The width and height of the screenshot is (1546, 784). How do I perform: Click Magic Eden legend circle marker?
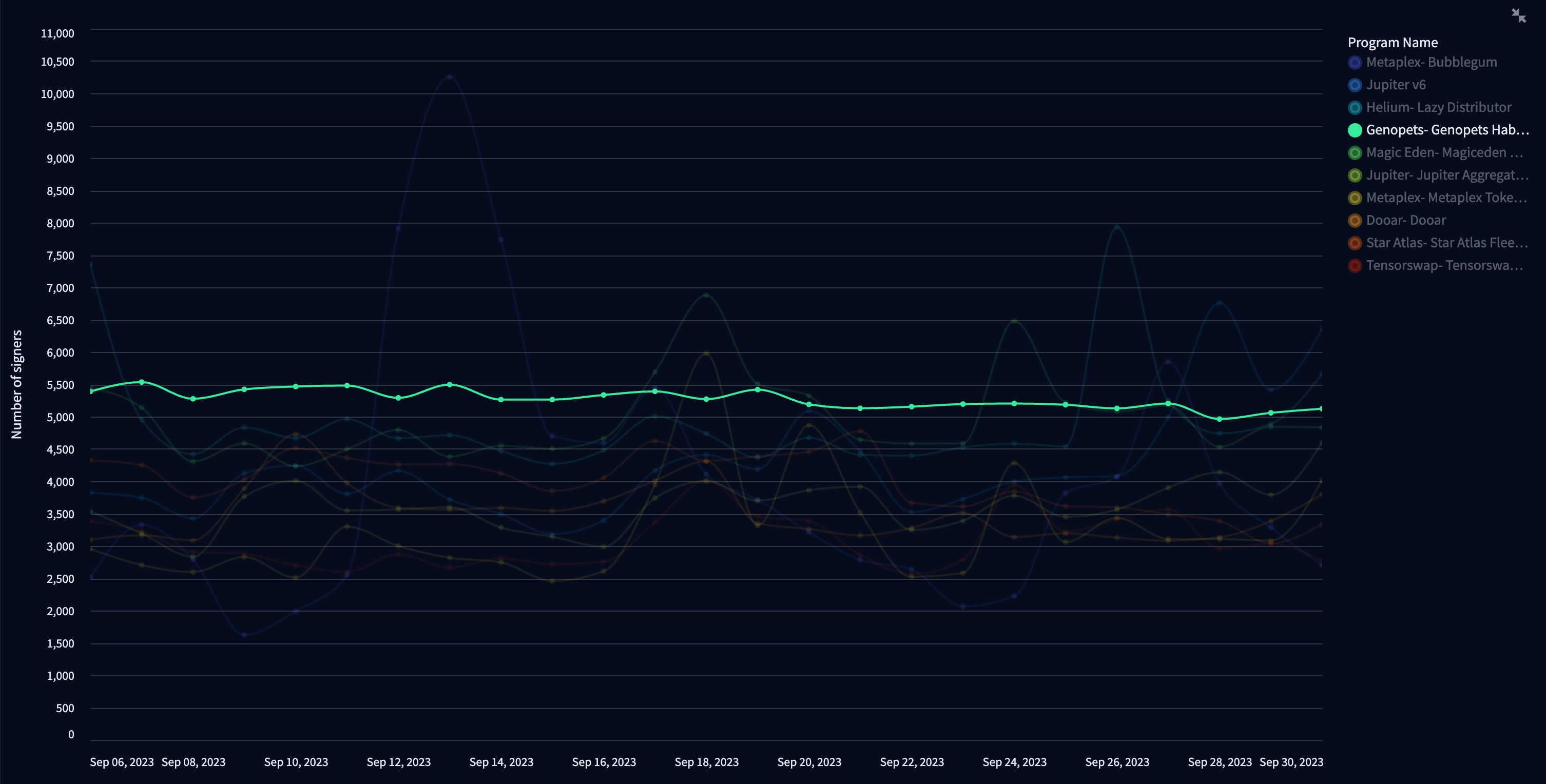(1355, 153)
